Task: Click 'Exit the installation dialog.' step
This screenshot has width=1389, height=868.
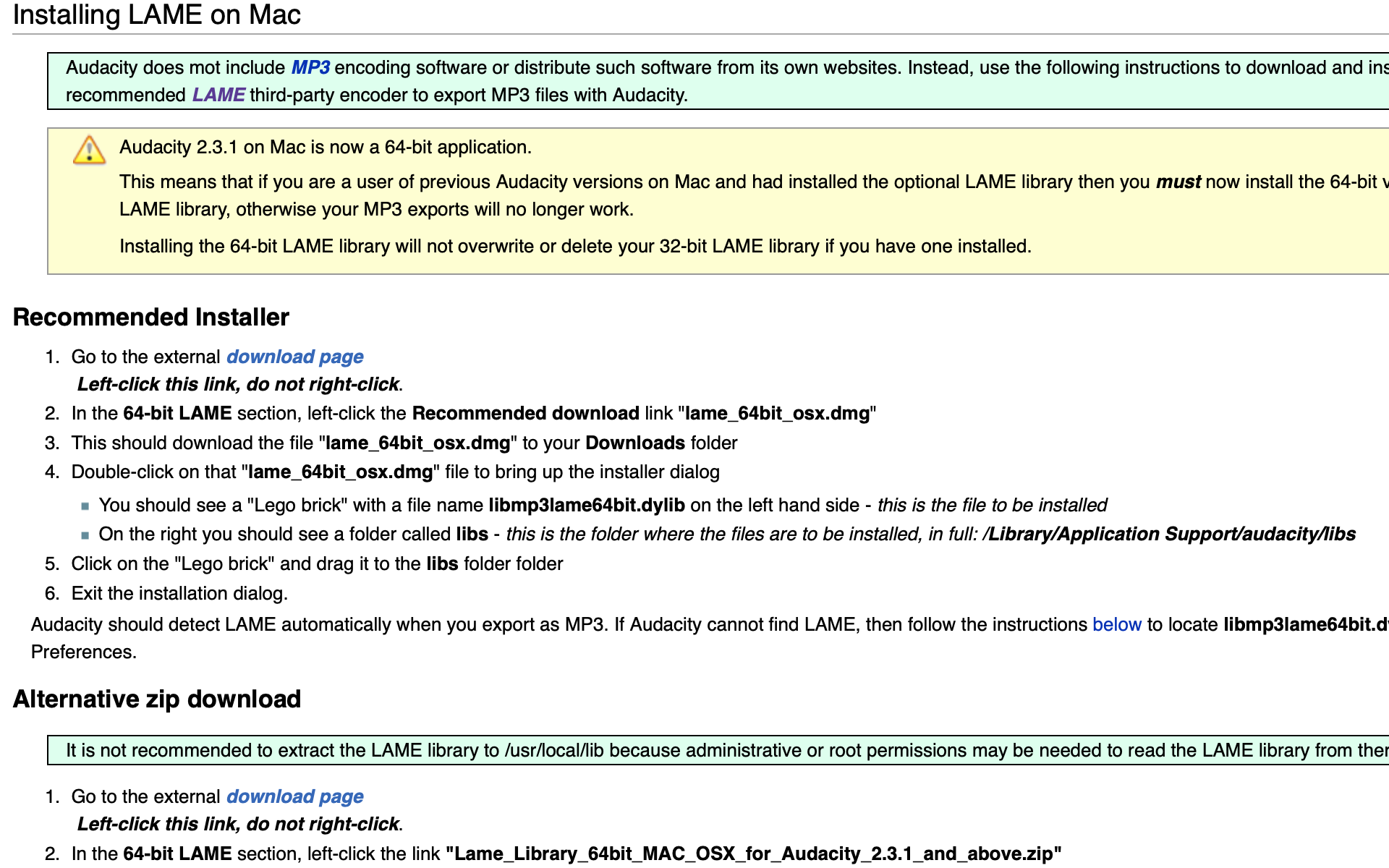Action: pos(179,593)
